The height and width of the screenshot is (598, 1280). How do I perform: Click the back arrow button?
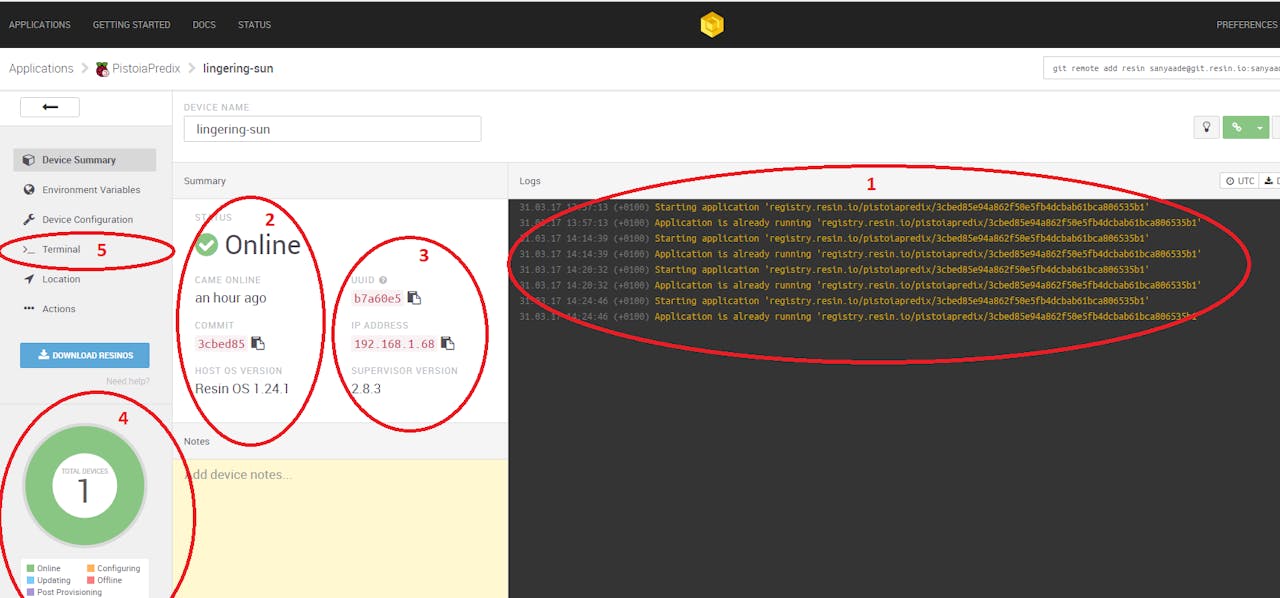(x=50, y=107)
